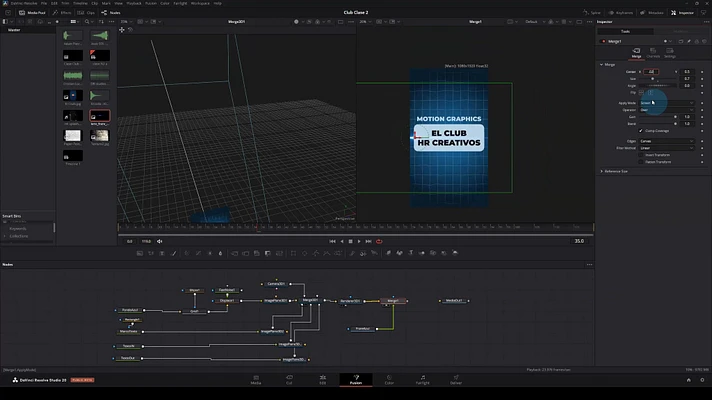Screen dimensions: 712x400
Task: Add a Polygon mask from toolbar
Action: (x=316, y=253)
